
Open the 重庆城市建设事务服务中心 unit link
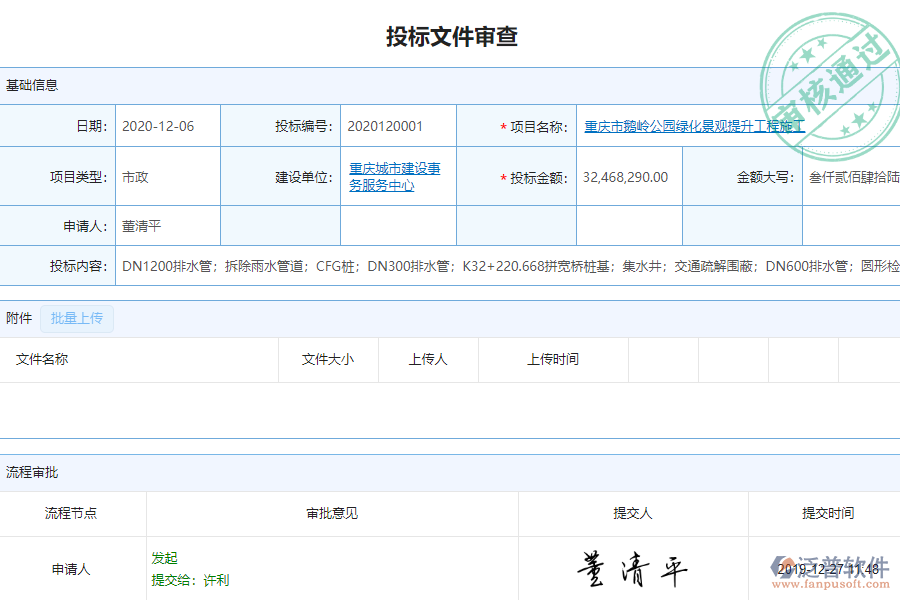click(x=395, y=176)
